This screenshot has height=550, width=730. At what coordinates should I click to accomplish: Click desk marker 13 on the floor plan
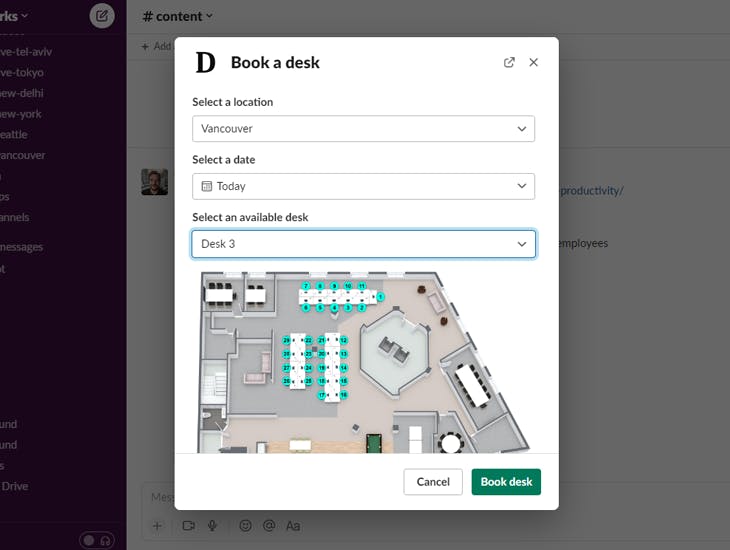pyautogui.click(x=344, y=354)
